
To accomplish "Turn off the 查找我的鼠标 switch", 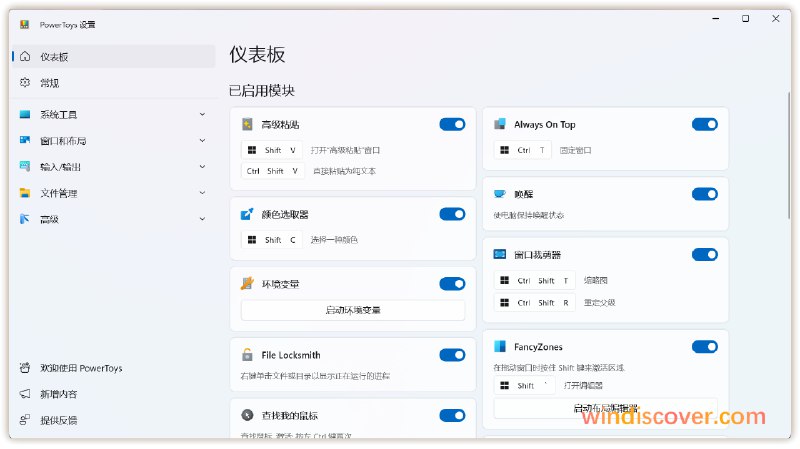I will [453, 415].
